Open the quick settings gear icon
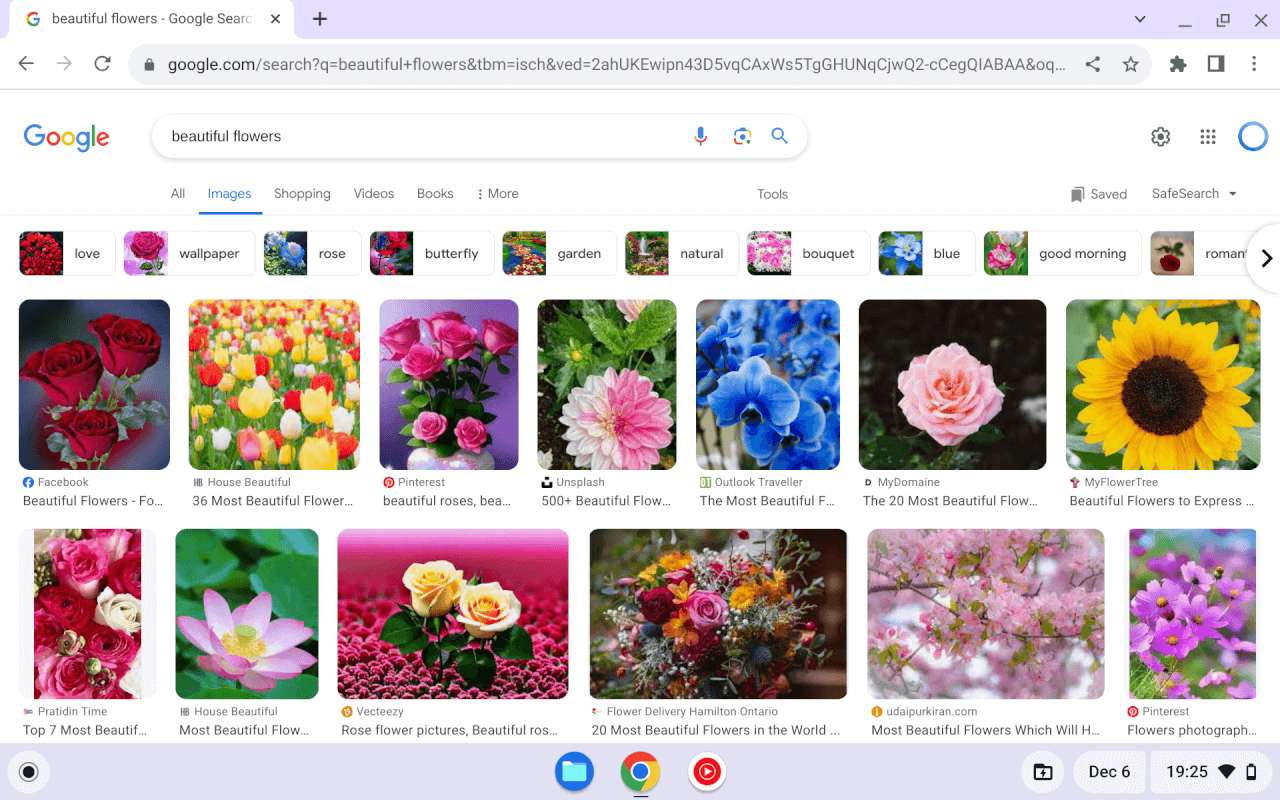The width and height of the screenshot is (1280, 800). [x=1160, y=137]
